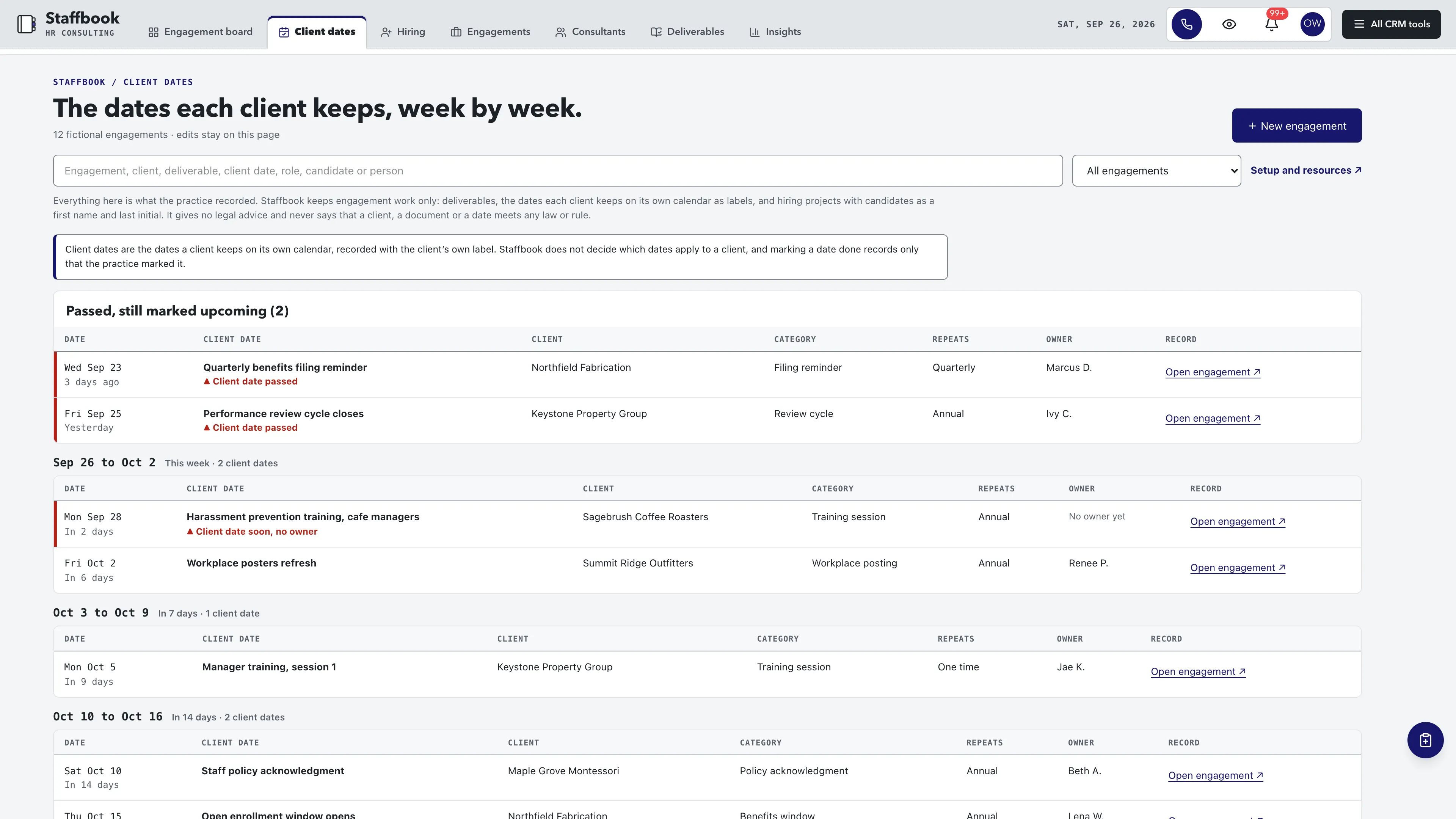Open the All CRM tools menu
The image size is (1456, 819).
pyautogui.click(x=1391, y=24)
